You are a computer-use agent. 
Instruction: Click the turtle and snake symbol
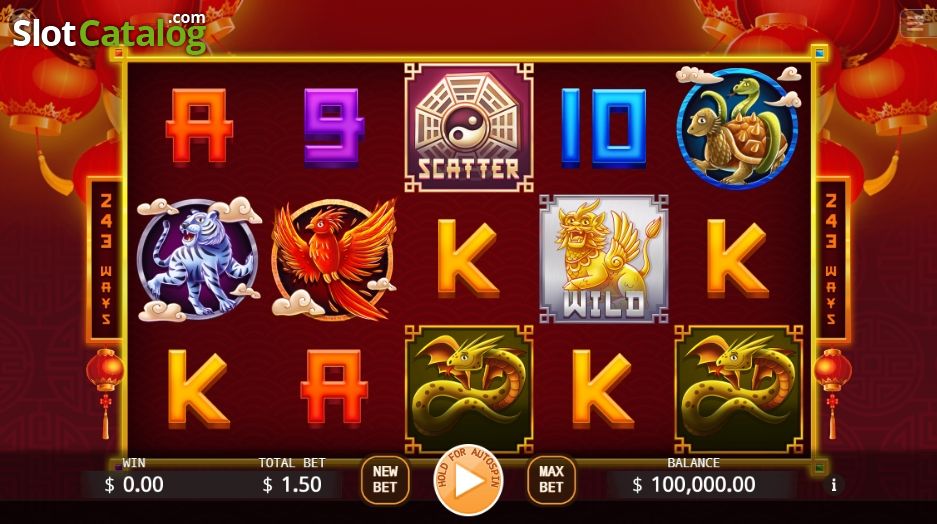tap(738, 127)
